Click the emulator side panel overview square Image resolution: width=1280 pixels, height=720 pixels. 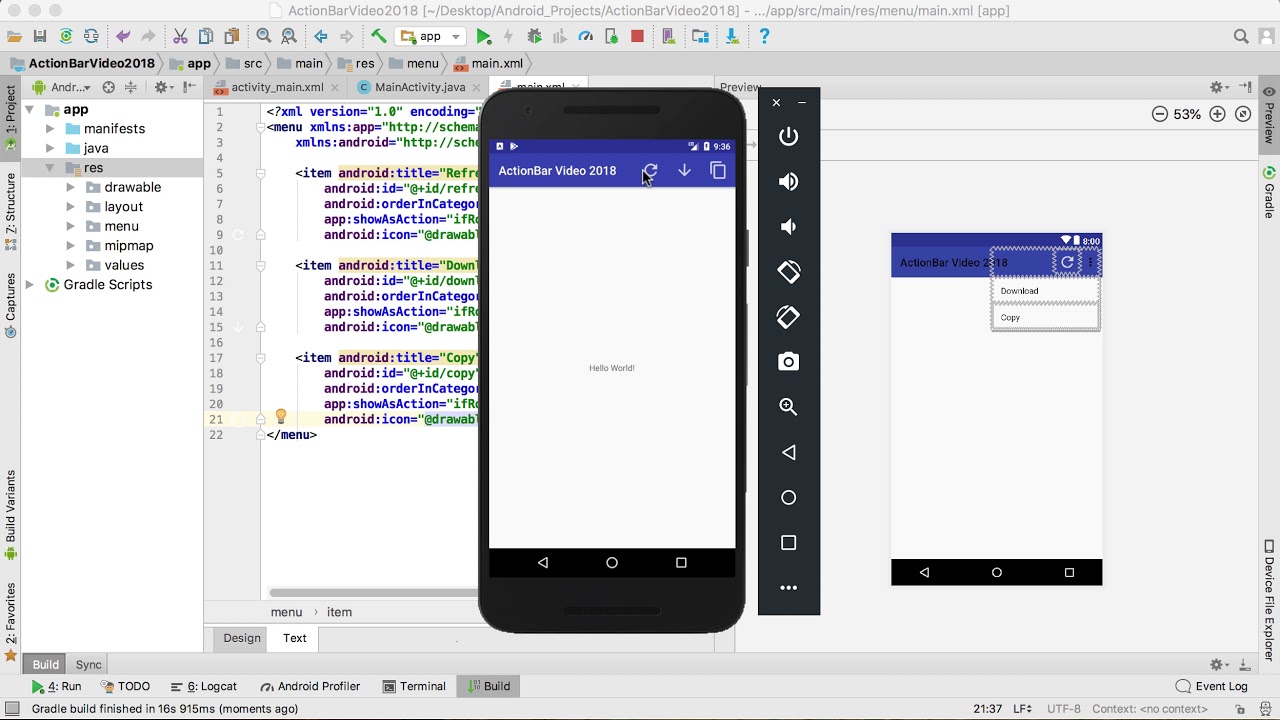[789, 543]
